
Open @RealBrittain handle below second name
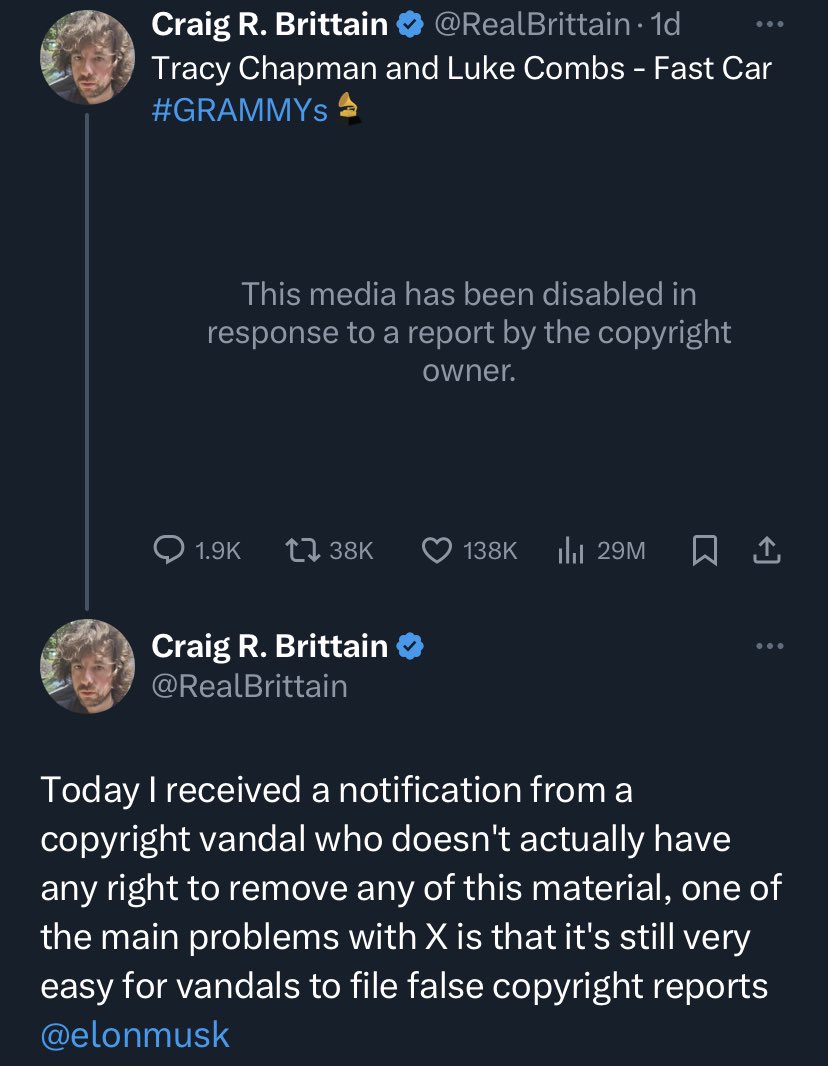point(249,686)
